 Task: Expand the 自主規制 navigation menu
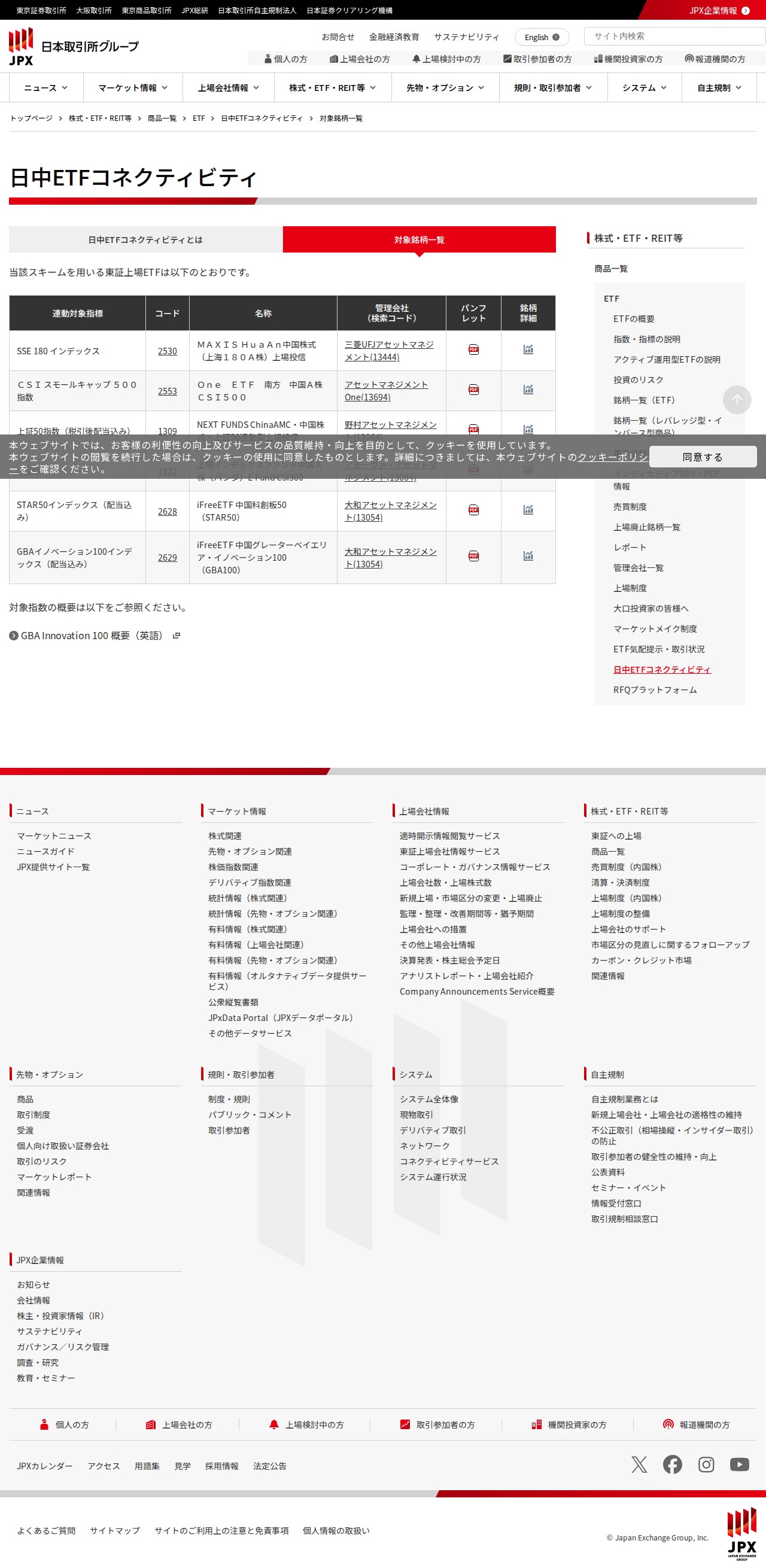[x=719, y=87]
